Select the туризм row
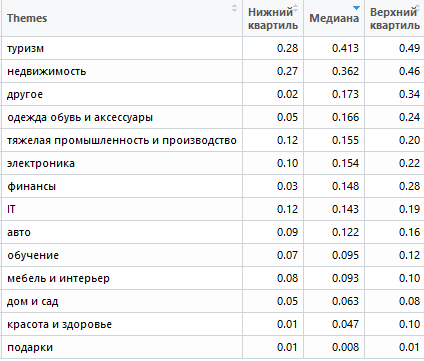Image resolution: width=424 pixels, height=361 pixels. click(x=212, y=48)
